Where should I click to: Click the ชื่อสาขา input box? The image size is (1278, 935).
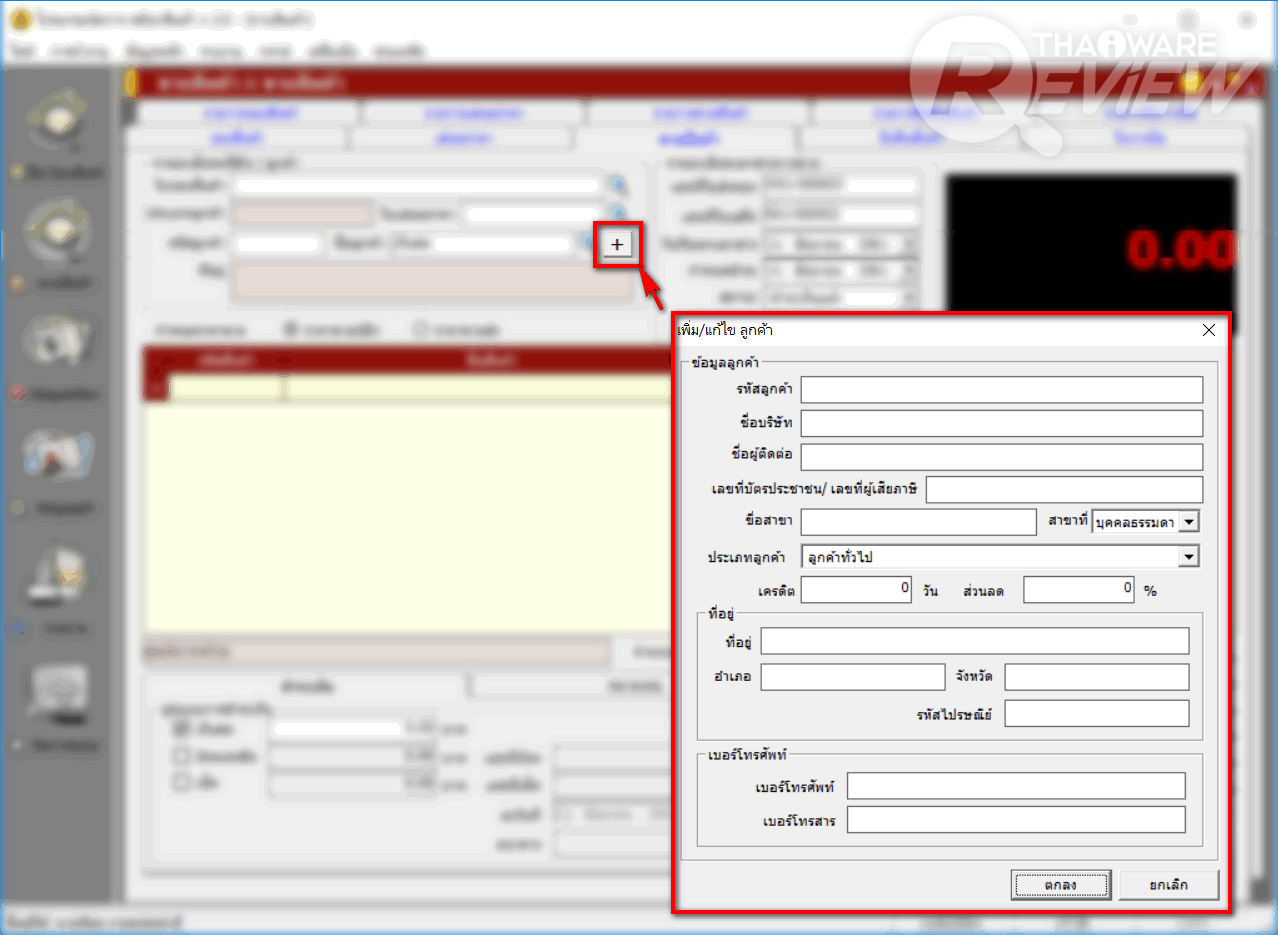point(919,522)
